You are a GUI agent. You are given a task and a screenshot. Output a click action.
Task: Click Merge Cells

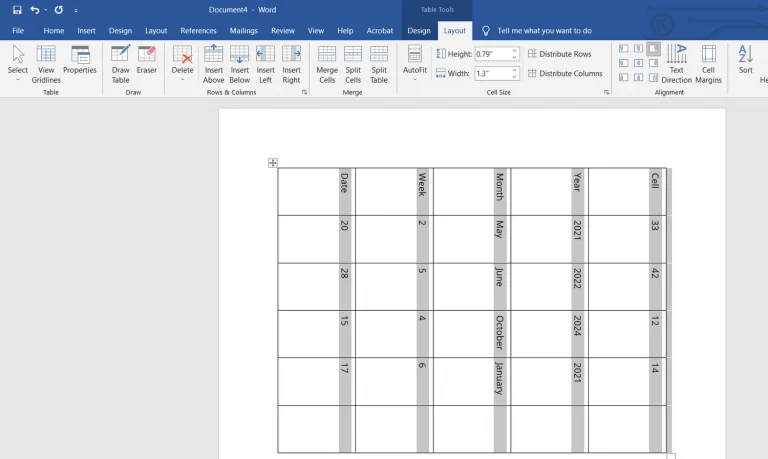click(x=327, y=64)
